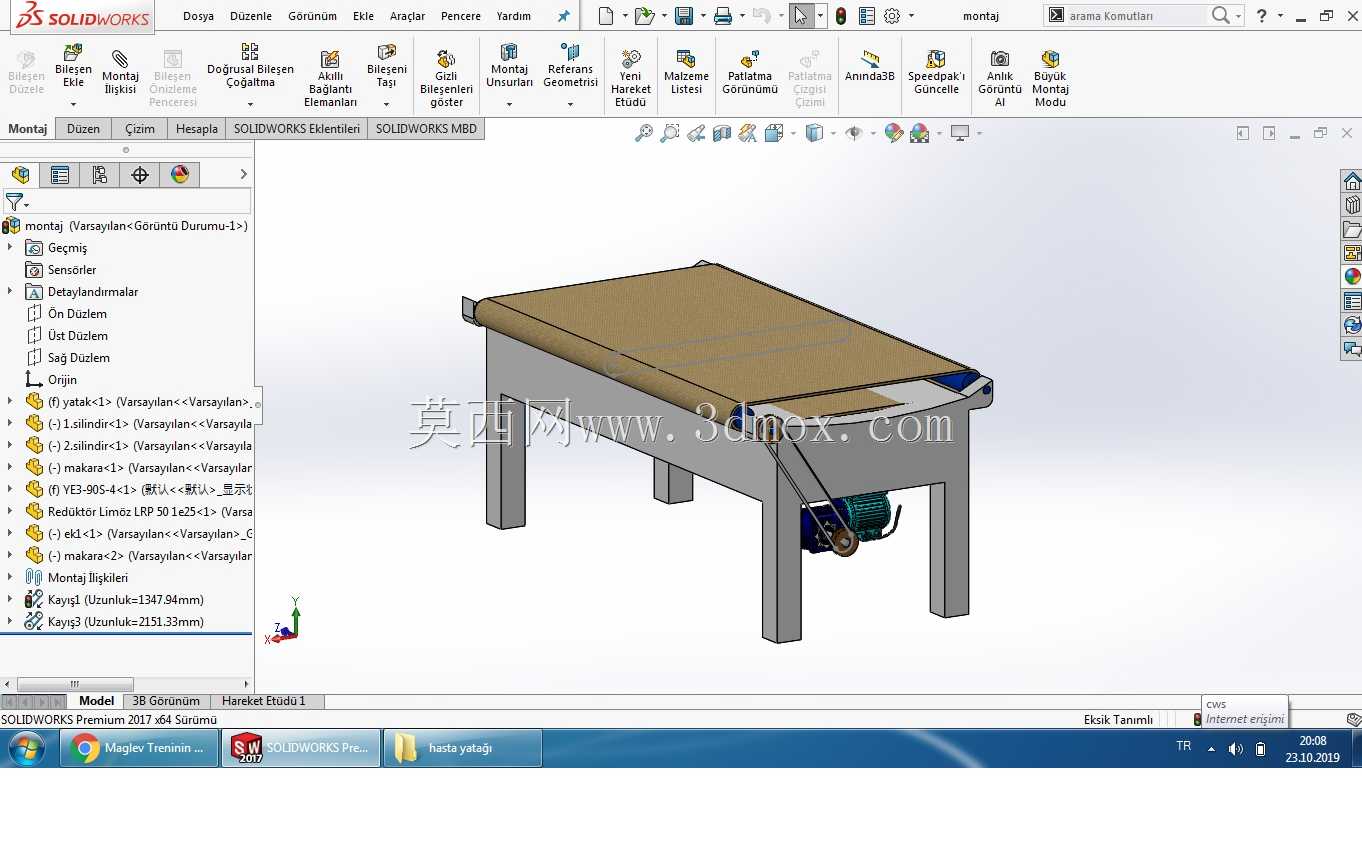Toggle Büyük Montaj Modu

pyautogui.click(x=1050, y=79)
